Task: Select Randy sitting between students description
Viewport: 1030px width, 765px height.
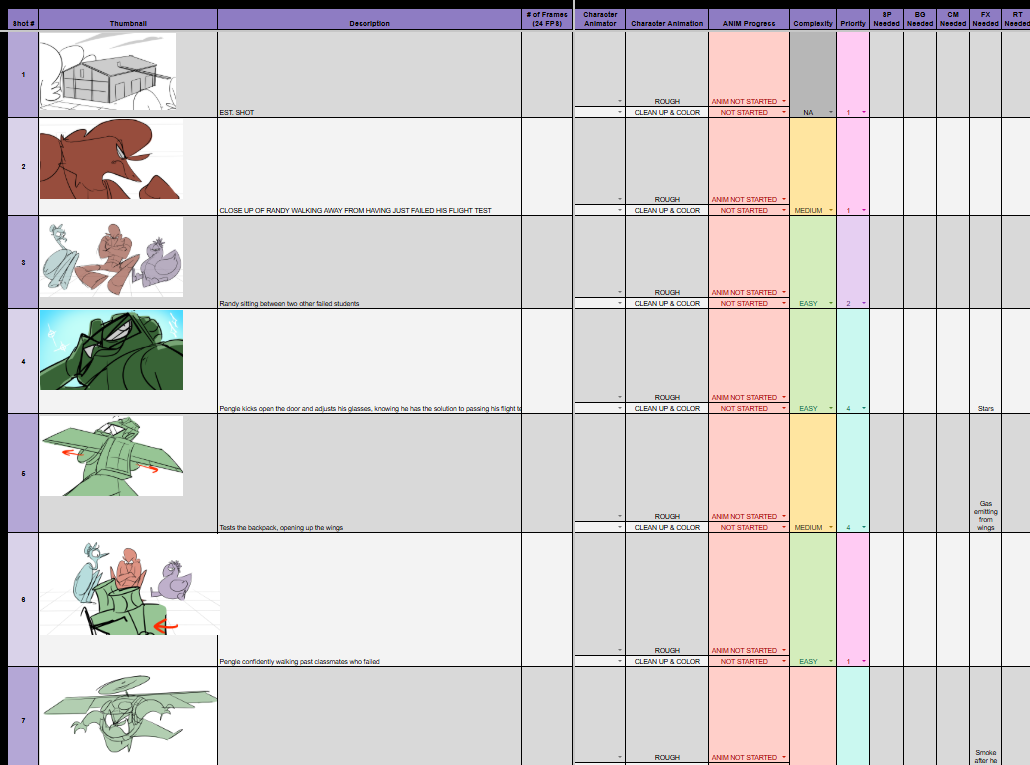Action: 369,262
